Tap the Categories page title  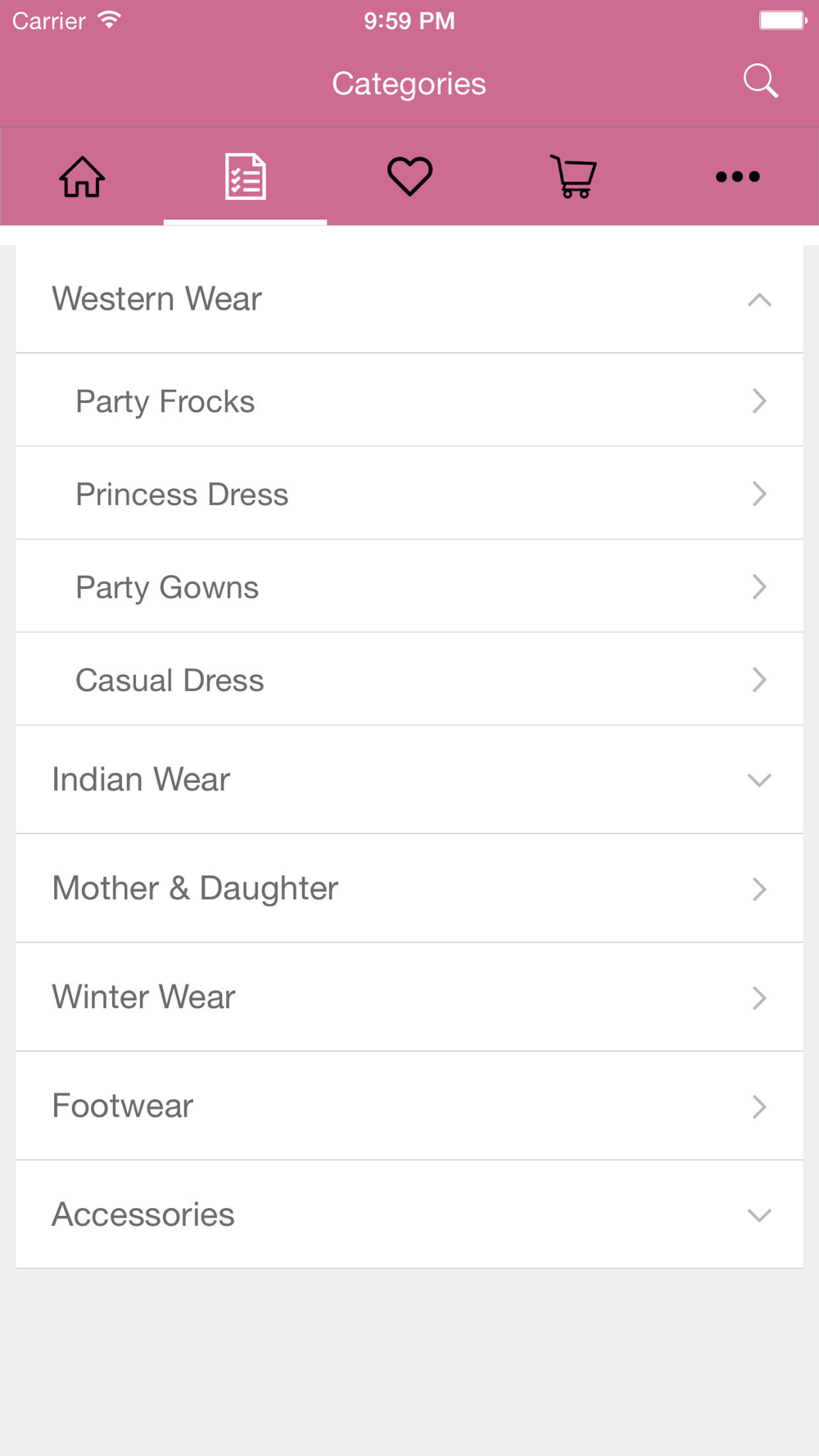point(409,84)
